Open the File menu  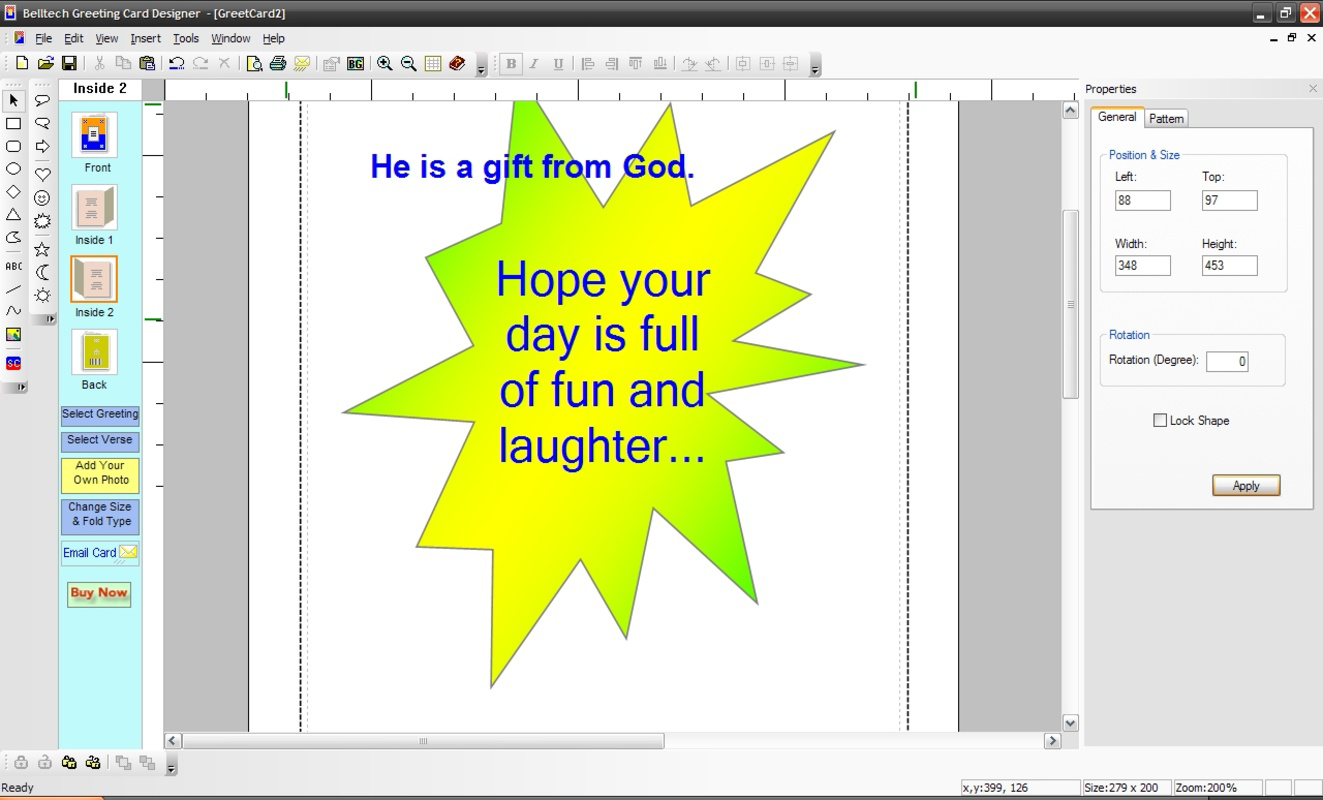point(43,38)
